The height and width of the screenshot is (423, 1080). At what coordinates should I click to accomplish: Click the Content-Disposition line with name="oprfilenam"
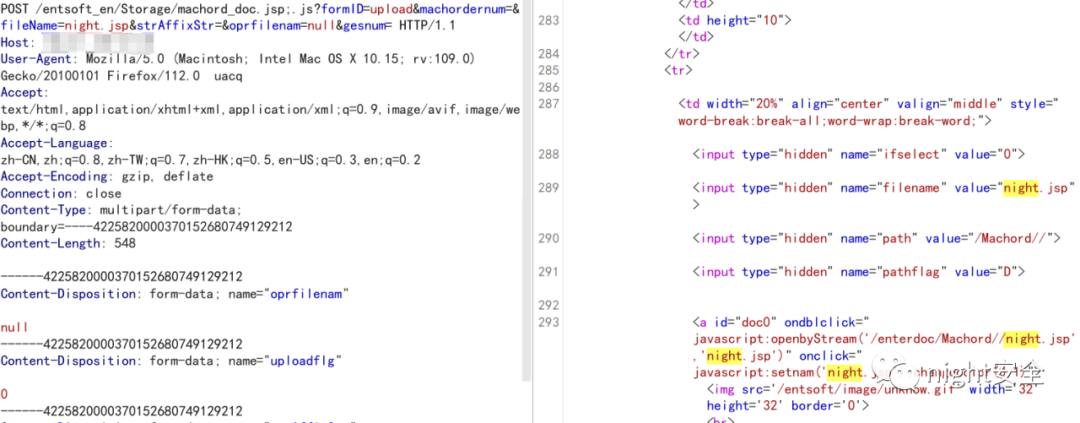click(175, 293)
